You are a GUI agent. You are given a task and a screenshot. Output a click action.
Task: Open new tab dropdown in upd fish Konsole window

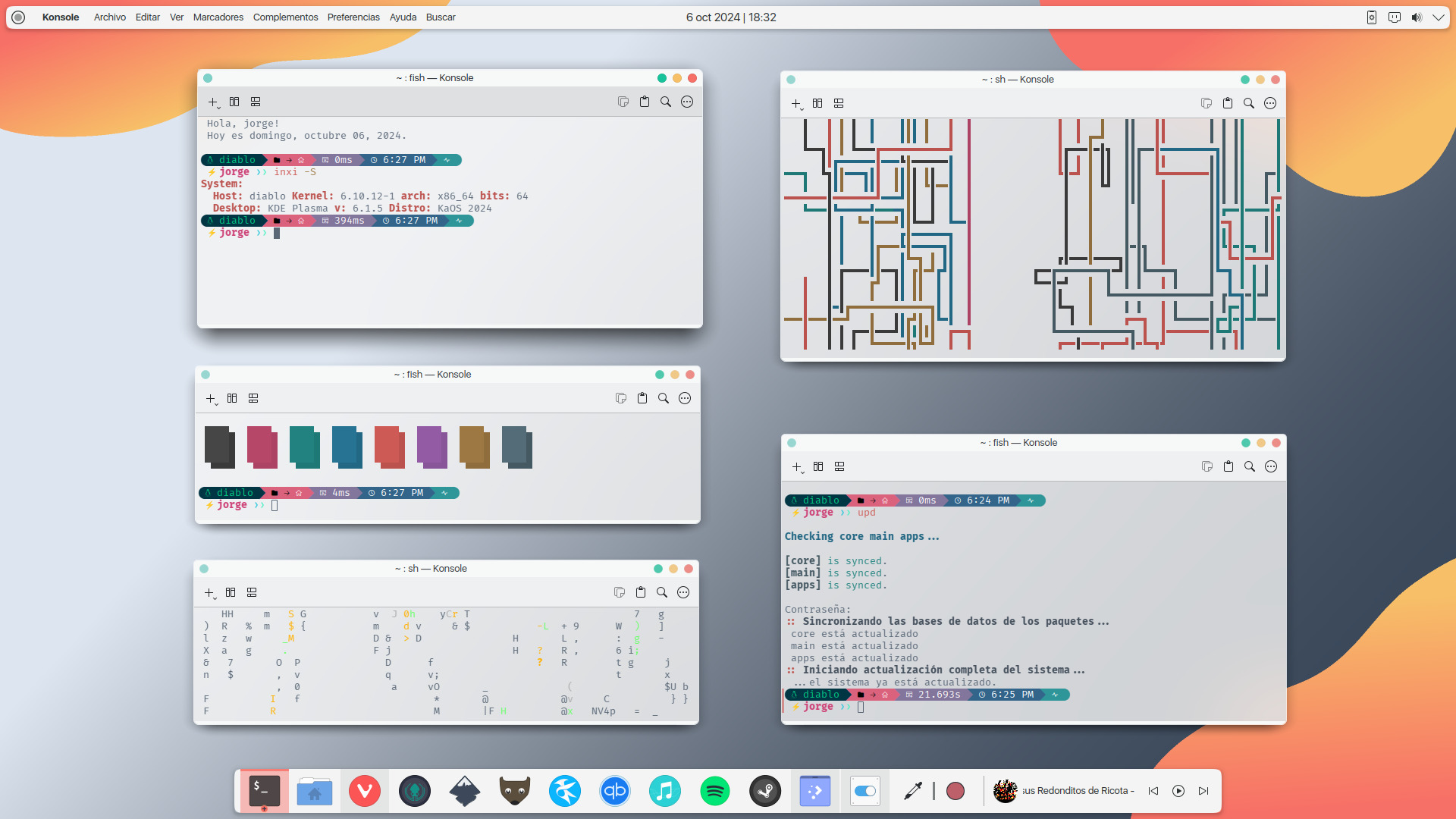[798, 467]
